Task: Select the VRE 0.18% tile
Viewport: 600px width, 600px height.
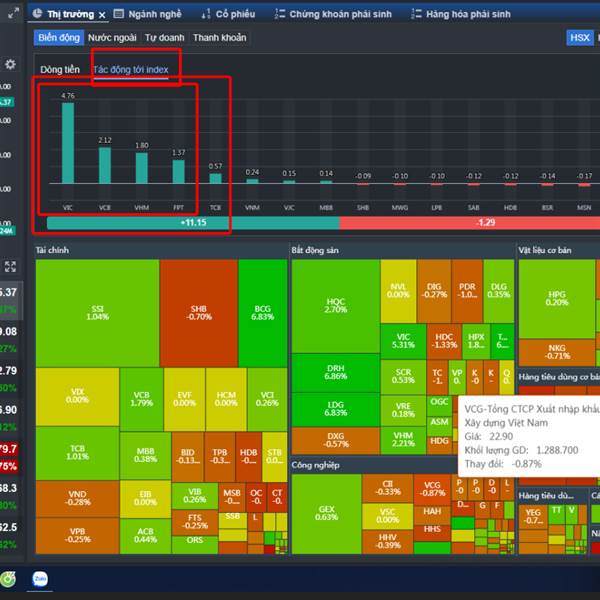Action: tap(403, 410)
